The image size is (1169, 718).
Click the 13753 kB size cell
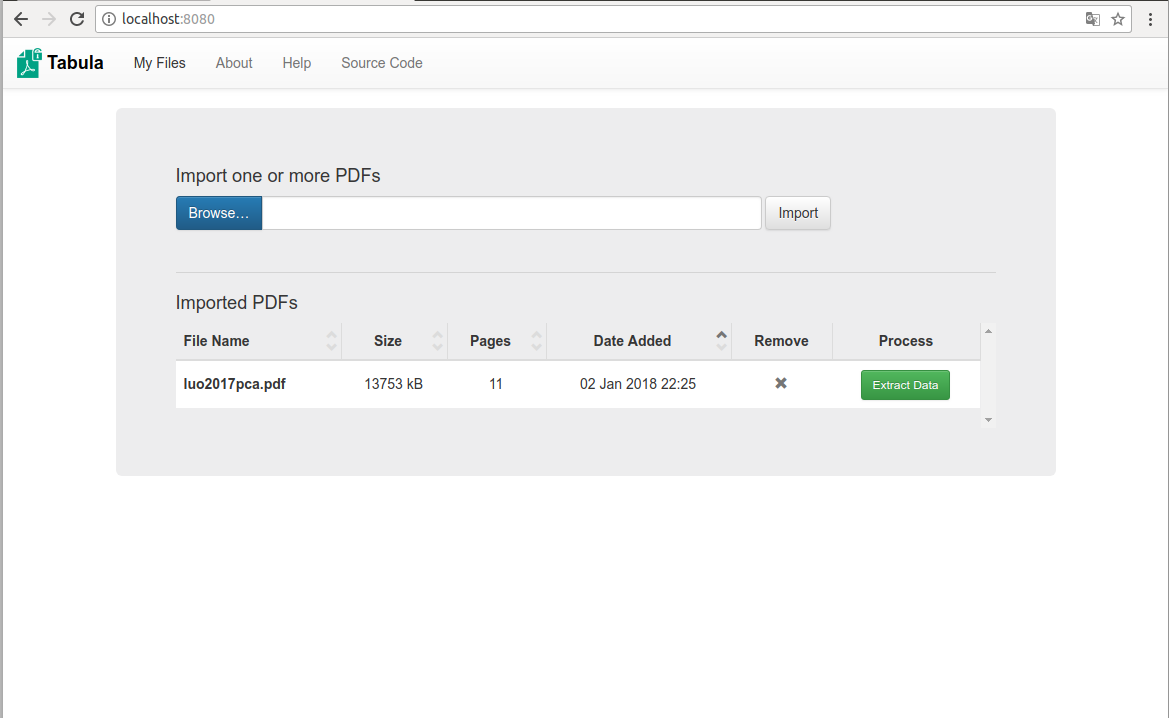[394, 384]
